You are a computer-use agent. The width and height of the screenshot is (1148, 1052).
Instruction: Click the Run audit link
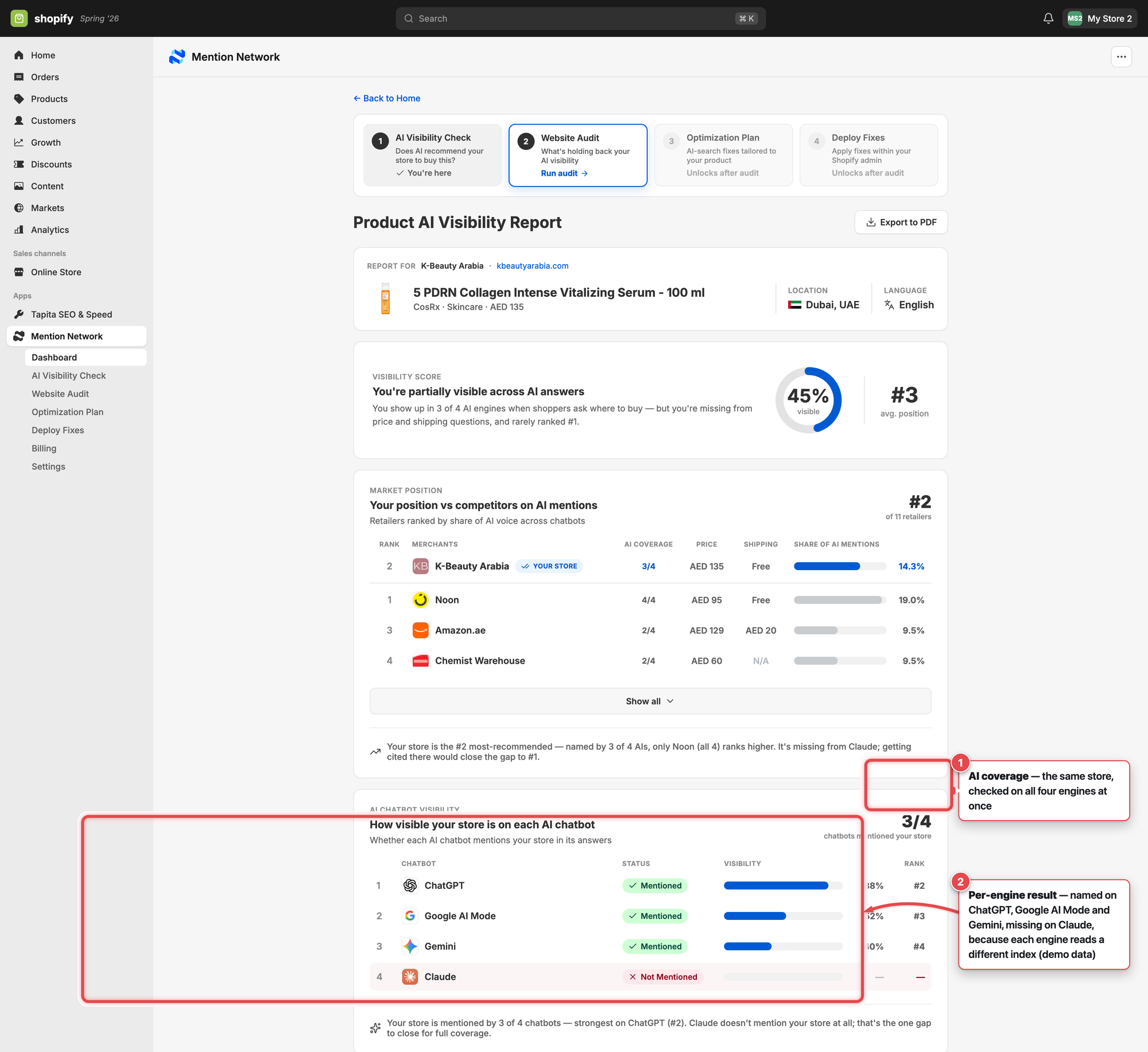click(564, 173)
